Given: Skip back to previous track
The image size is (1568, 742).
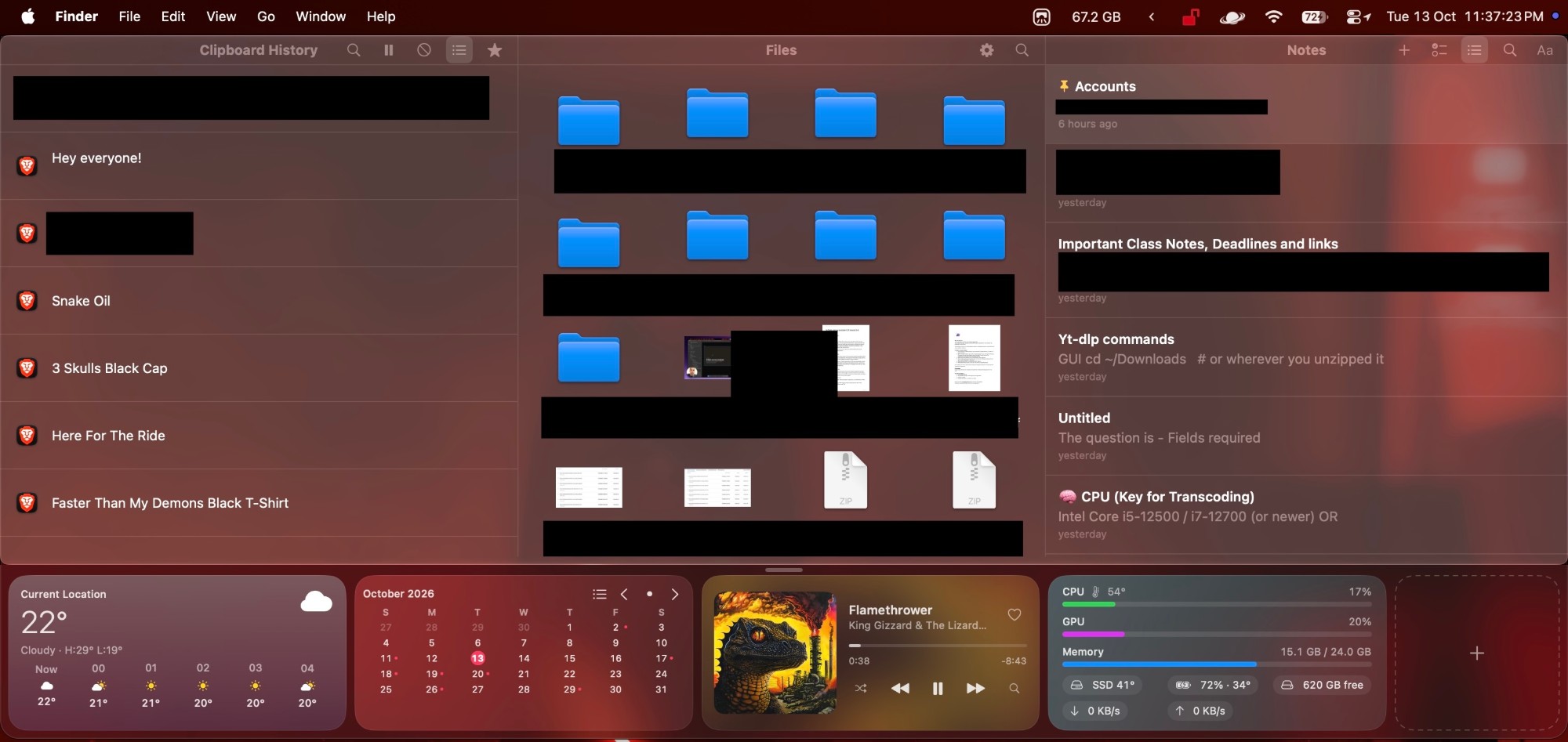Looking at the screenshot, I should 900,688.
